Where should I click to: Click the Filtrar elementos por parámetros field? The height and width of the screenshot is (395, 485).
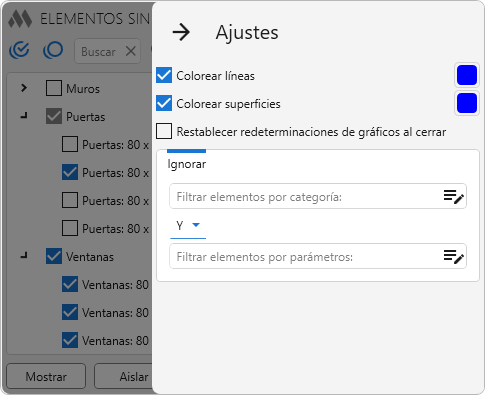click(x=318, y=256)
